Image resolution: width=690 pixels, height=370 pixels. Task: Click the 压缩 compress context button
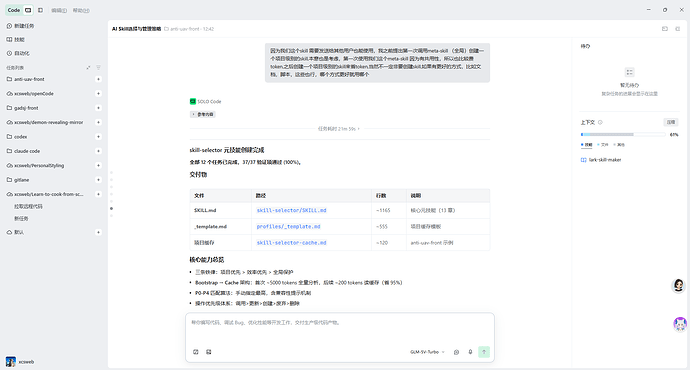click(671, 122)
